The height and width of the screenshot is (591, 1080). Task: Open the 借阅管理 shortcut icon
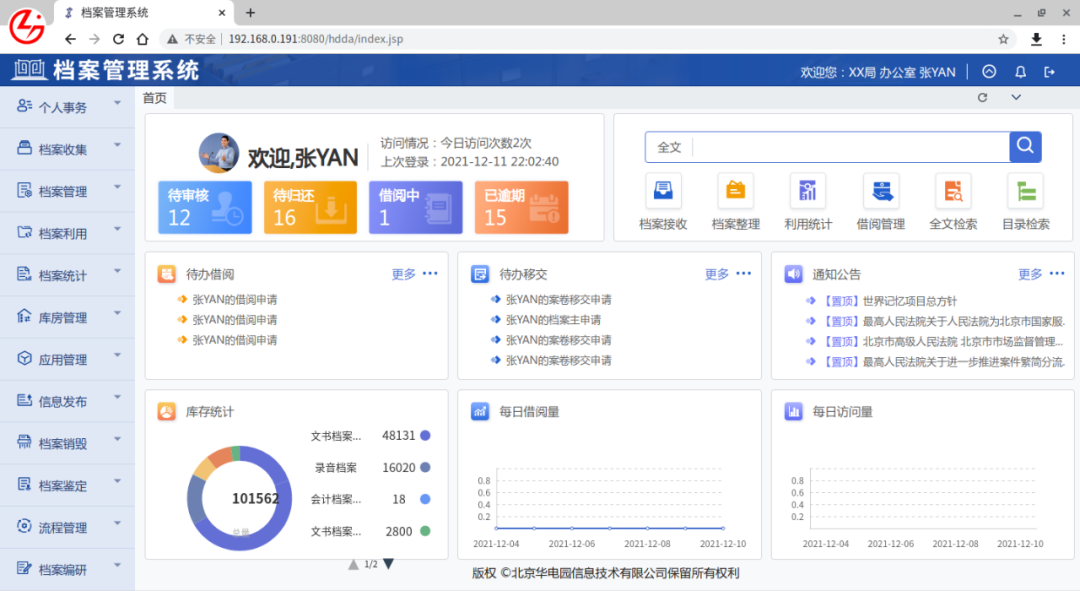coord(881,191)
